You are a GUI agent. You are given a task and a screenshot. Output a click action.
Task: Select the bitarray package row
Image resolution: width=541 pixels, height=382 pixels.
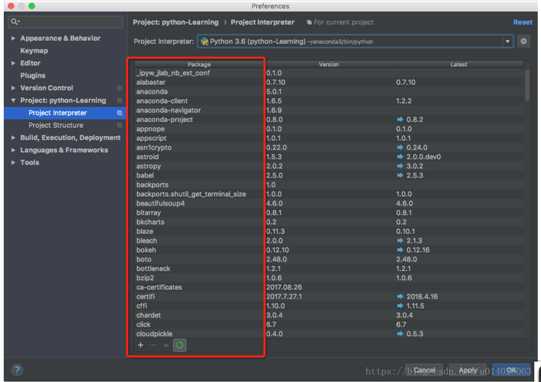pos(329,213)
